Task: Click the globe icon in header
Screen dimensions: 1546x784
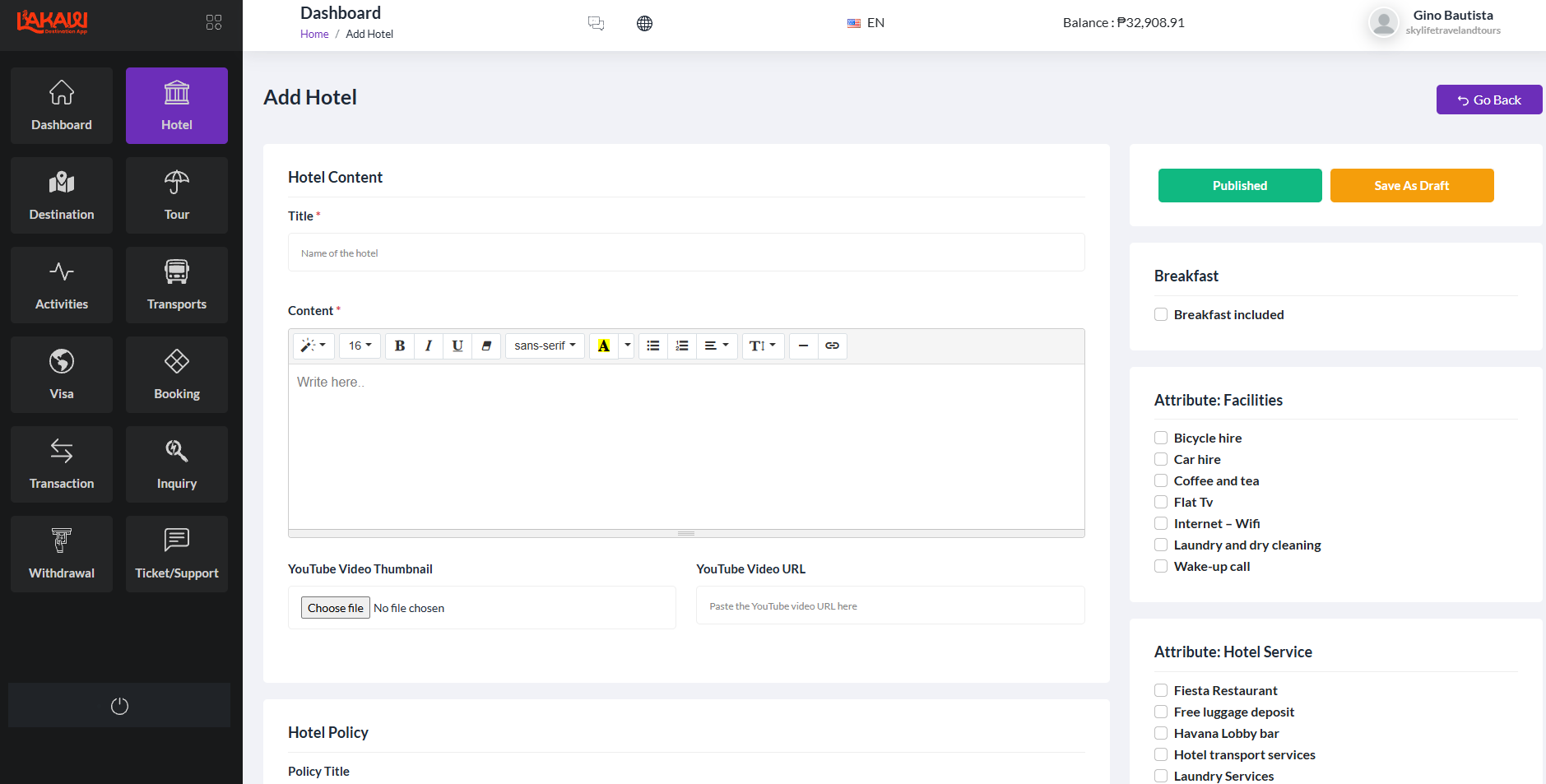Action: tap(644, 23)
